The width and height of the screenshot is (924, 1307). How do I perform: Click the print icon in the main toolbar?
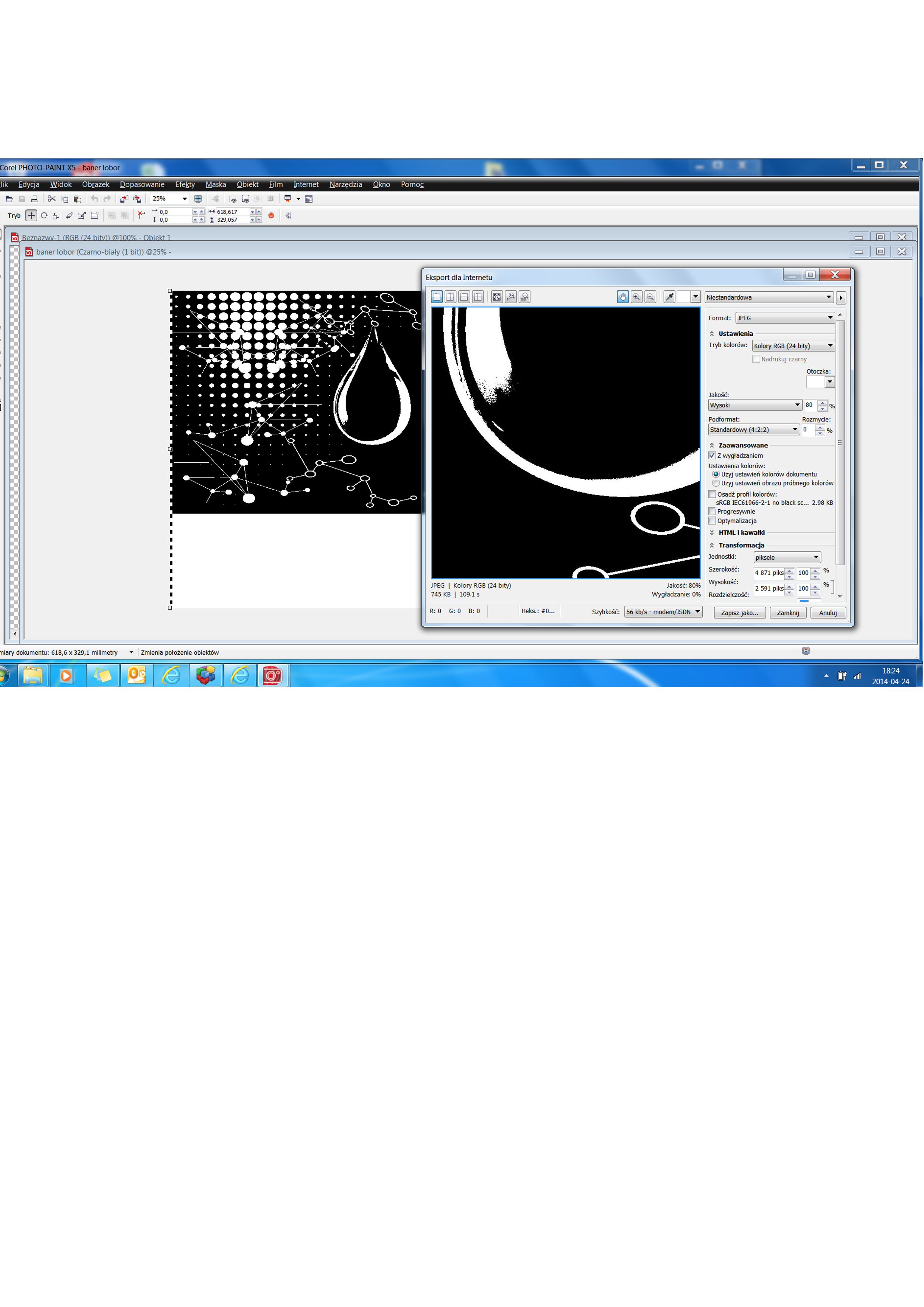pyautogui.click(x=35, y=199)
